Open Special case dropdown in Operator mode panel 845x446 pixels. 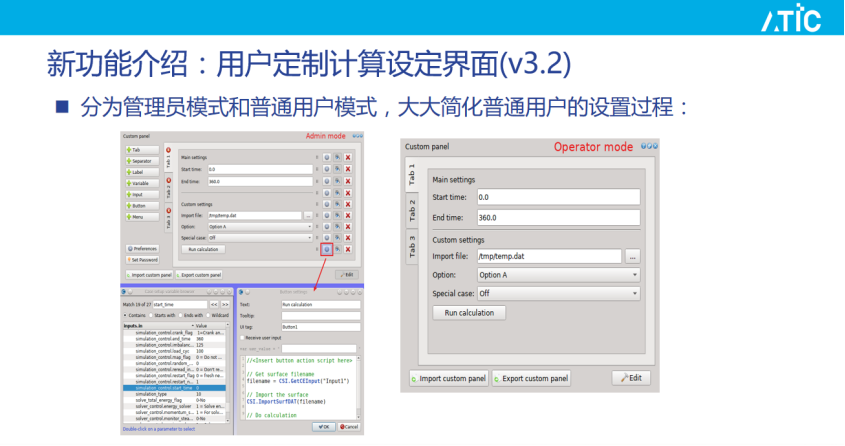(559, 294)
